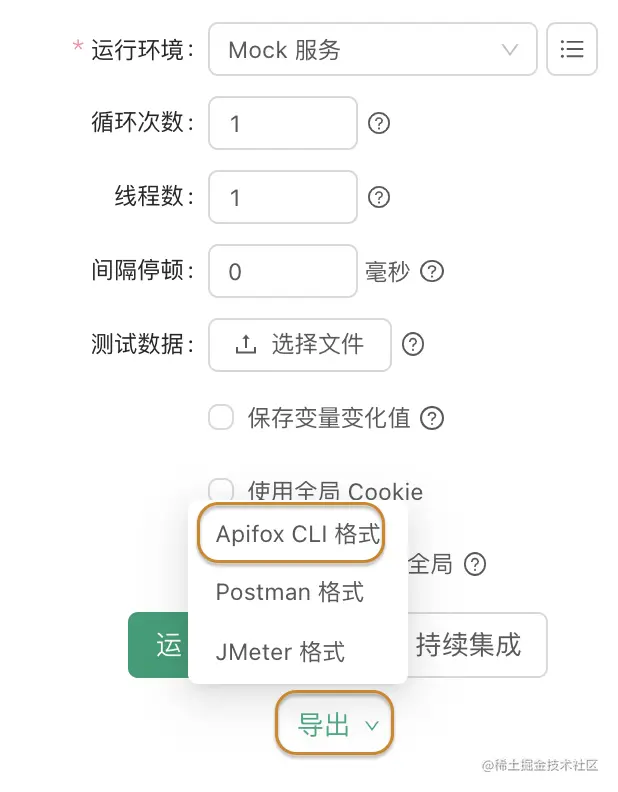Click help icon beside 毫秒 label

point(432,271)
